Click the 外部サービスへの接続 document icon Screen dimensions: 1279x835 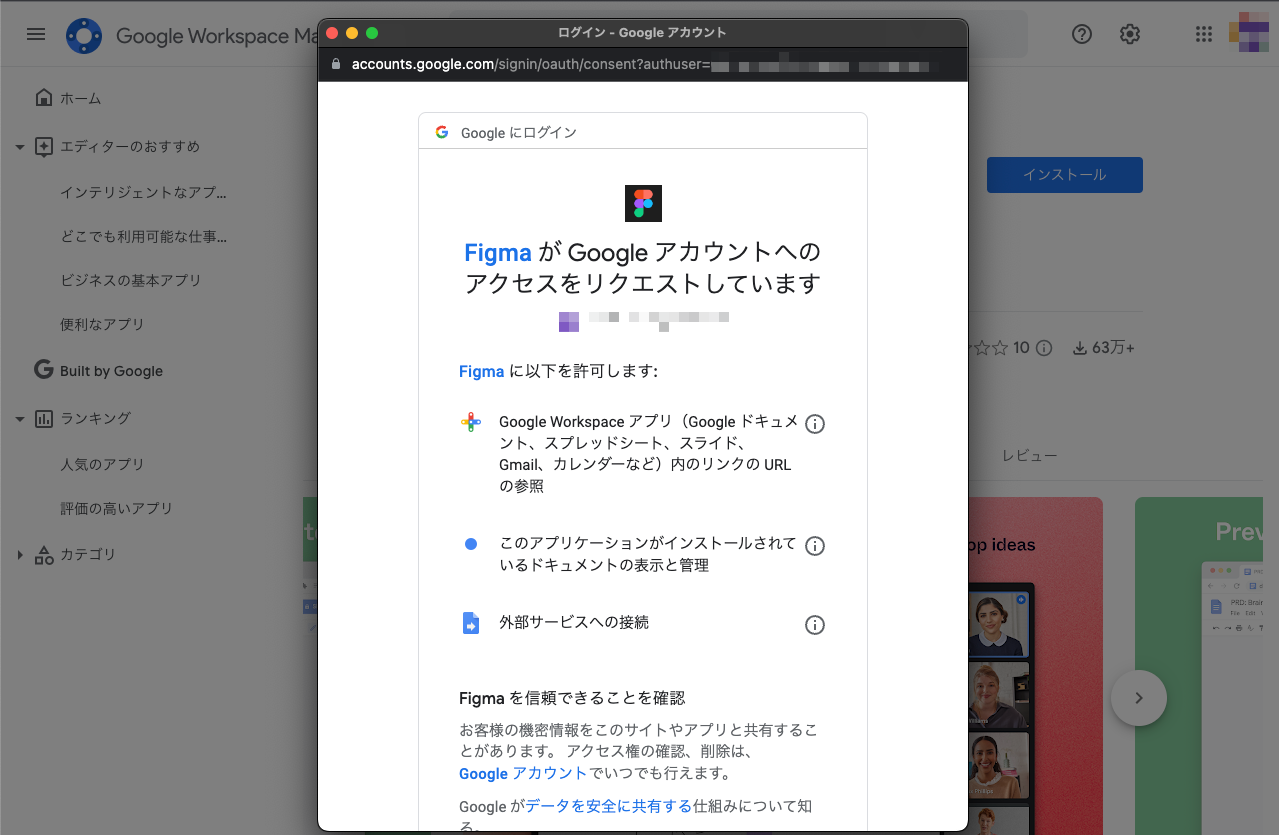click(x=471, y=623)
